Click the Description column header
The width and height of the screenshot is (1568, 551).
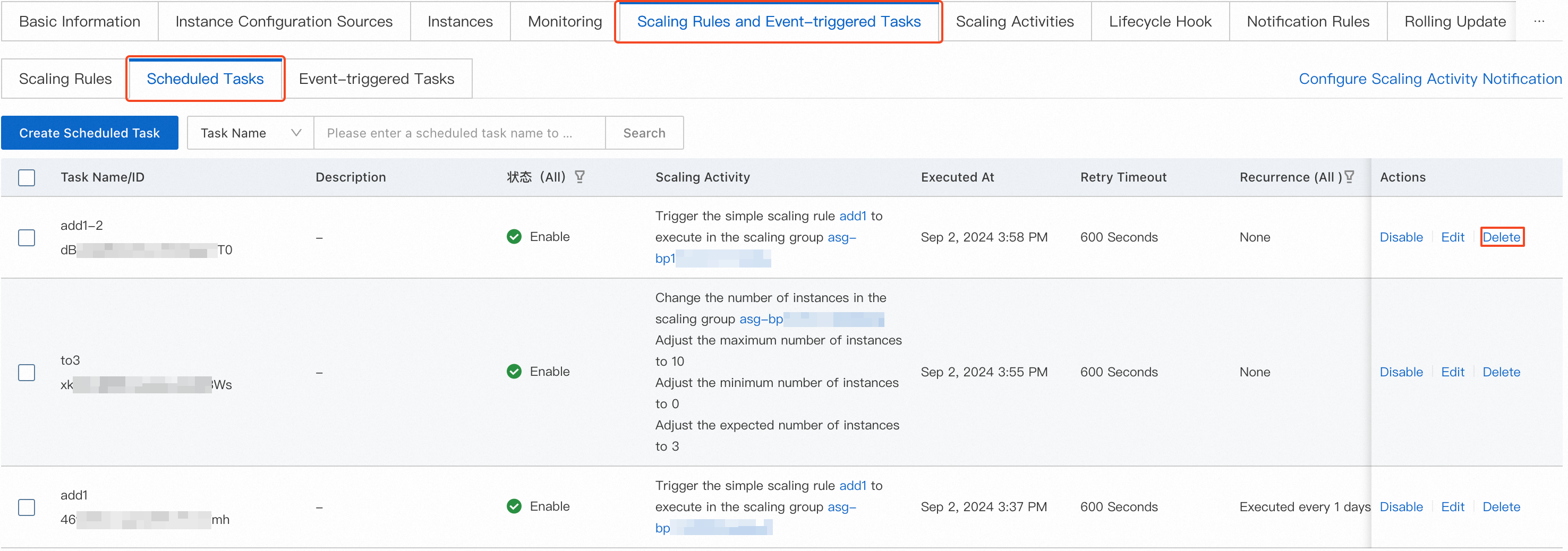point(351,178)
